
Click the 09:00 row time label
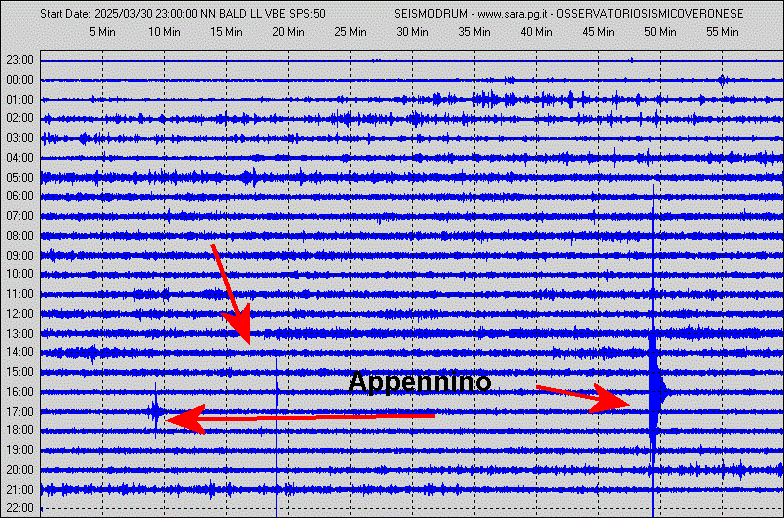(20, 256)
